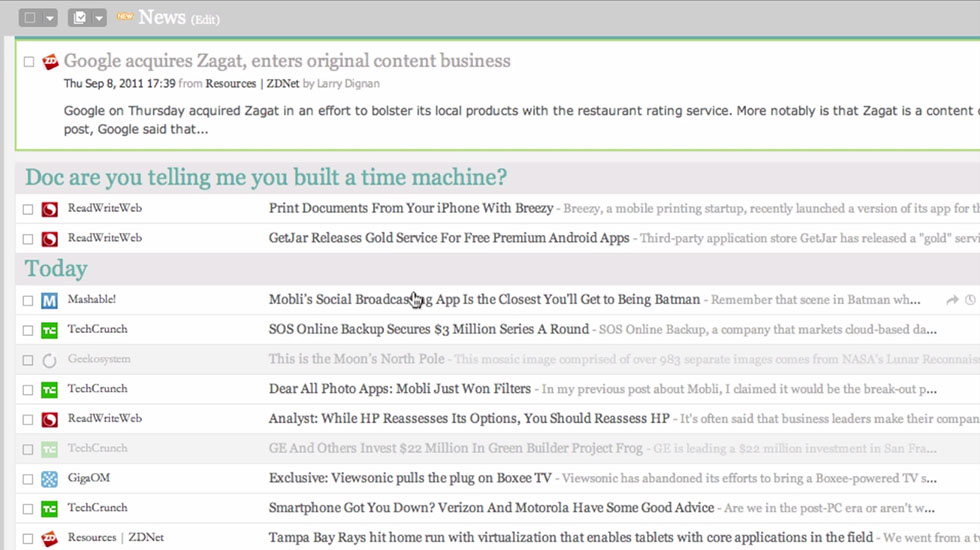Click the Today section heading
980x550 pixels.
click(56, 269)
